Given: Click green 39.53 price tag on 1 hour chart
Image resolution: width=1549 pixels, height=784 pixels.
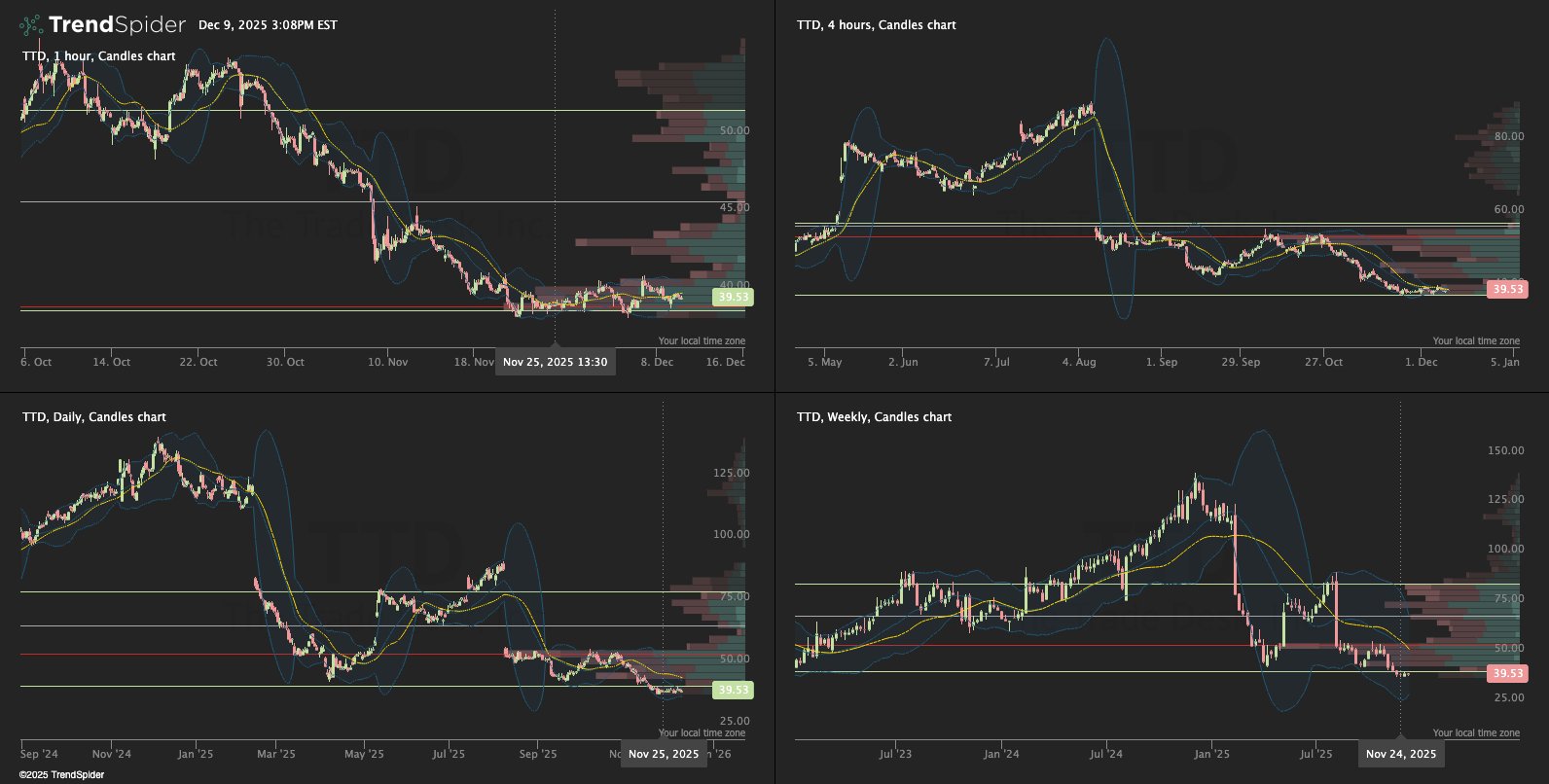Looking at the screenshot, I should 733,298.
